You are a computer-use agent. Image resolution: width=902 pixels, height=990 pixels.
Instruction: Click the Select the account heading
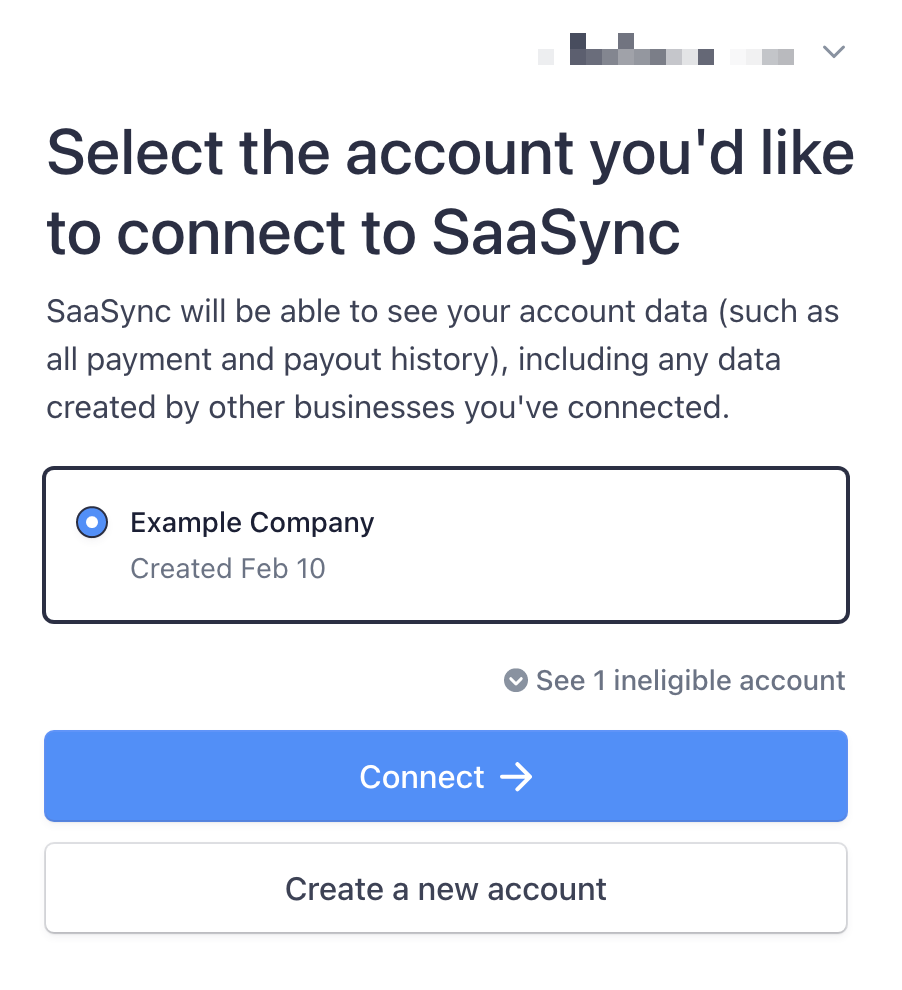pyautogui.click(x=450, y=193)
